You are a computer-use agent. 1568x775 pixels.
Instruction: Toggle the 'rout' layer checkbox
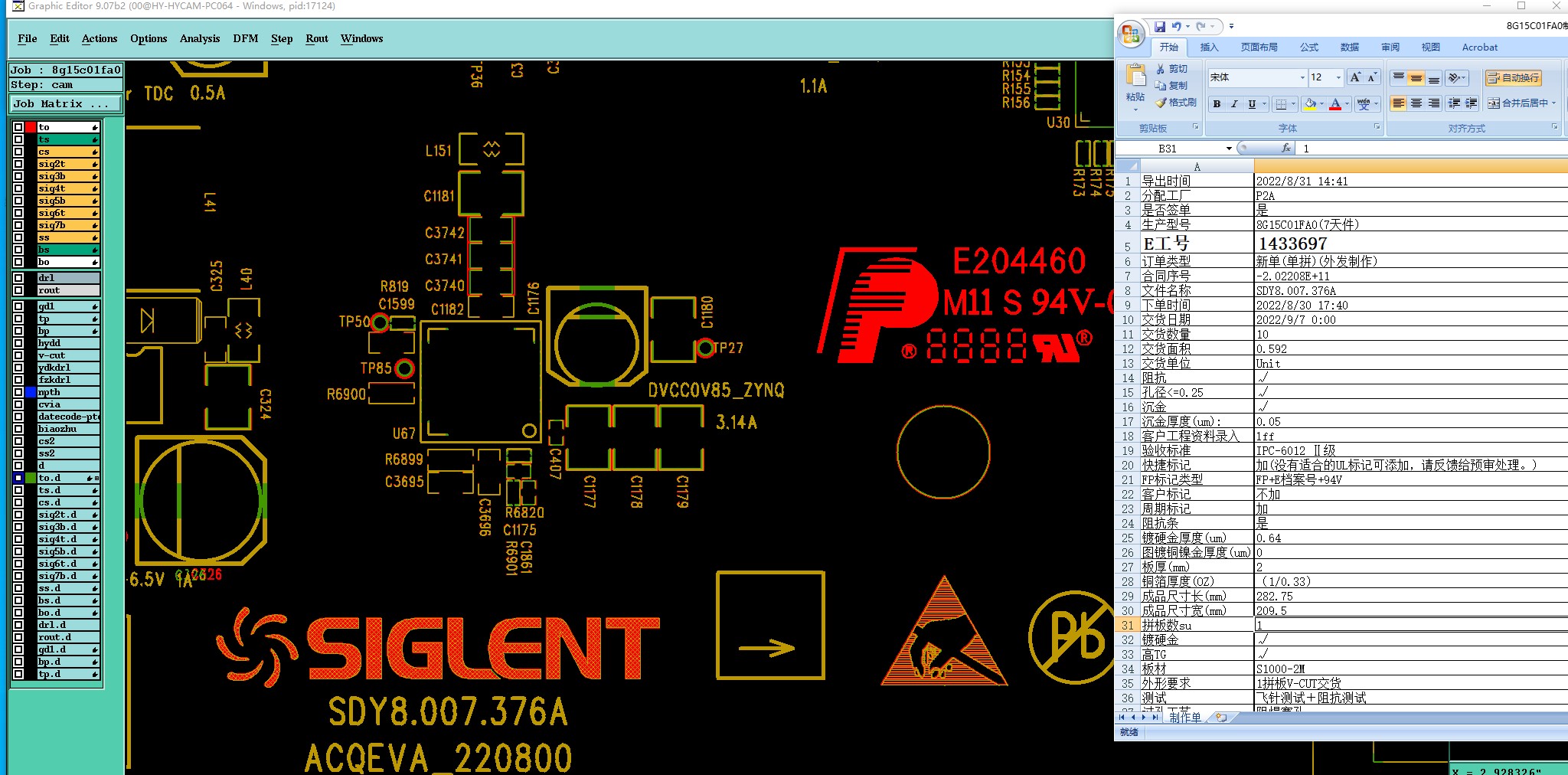click(18, 290)
